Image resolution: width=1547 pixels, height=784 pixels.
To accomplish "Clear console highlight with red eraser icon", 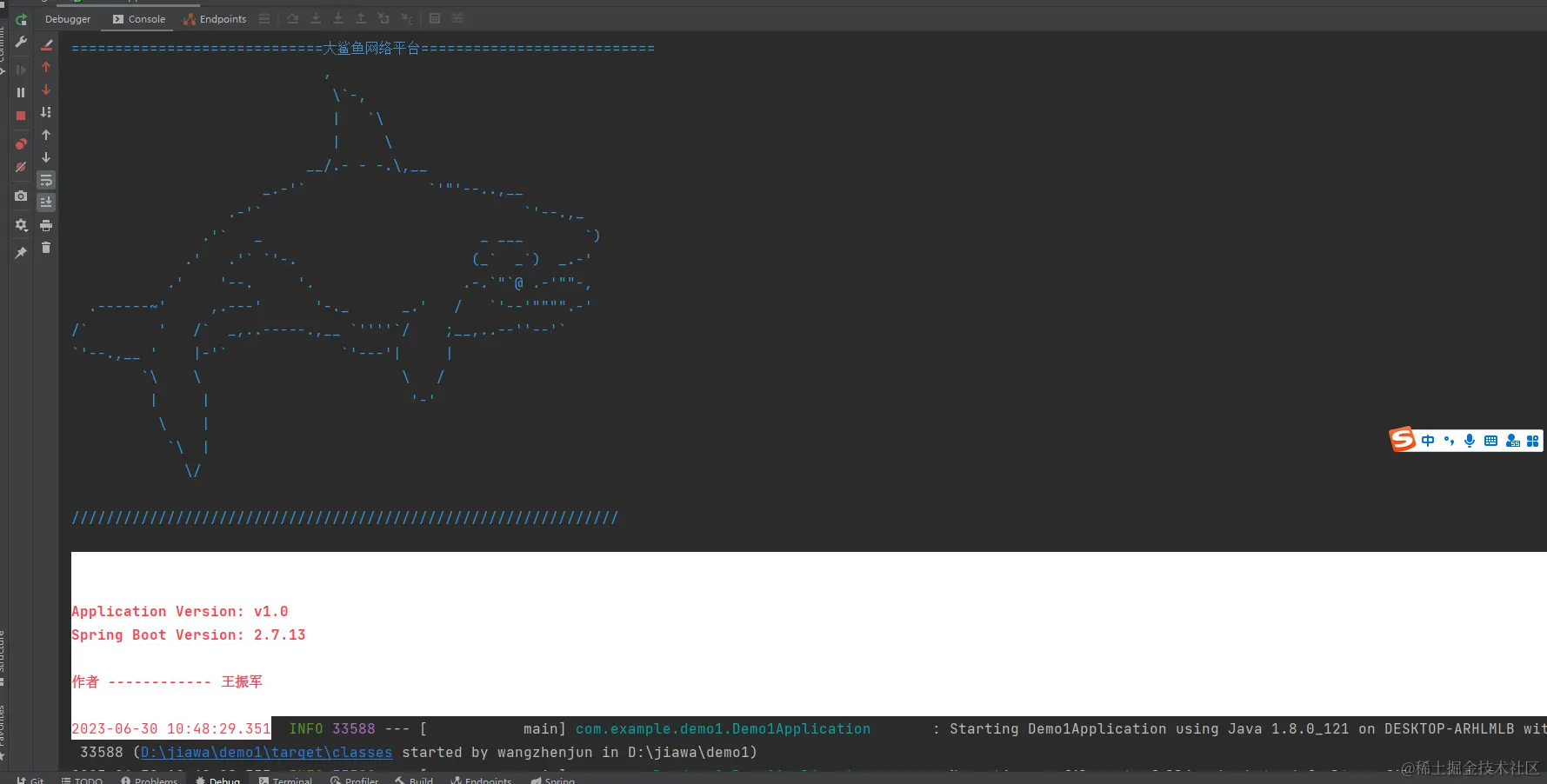I will (46, 44).
